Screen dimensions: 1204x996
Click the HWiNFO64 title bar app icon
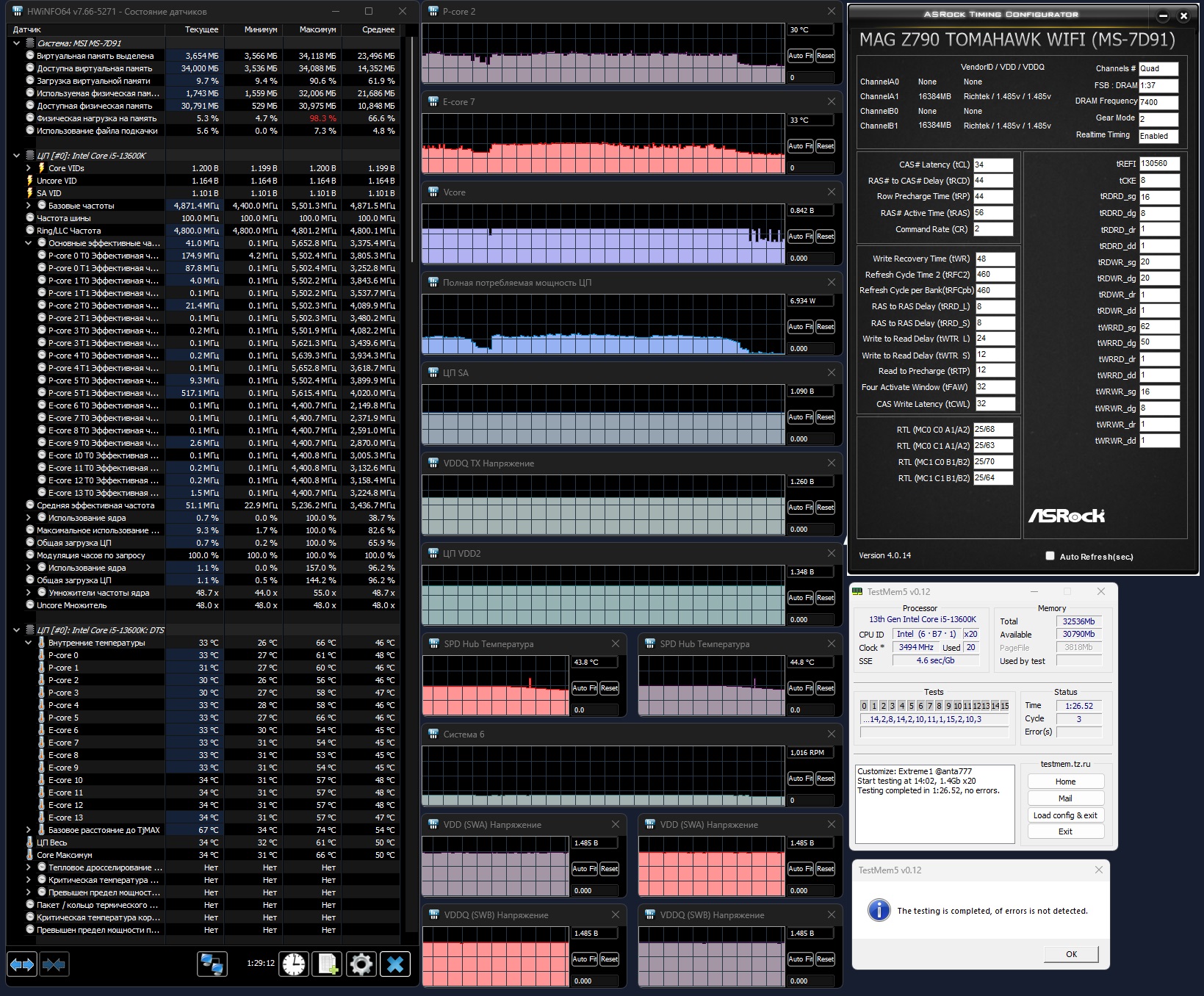(18, 11)
